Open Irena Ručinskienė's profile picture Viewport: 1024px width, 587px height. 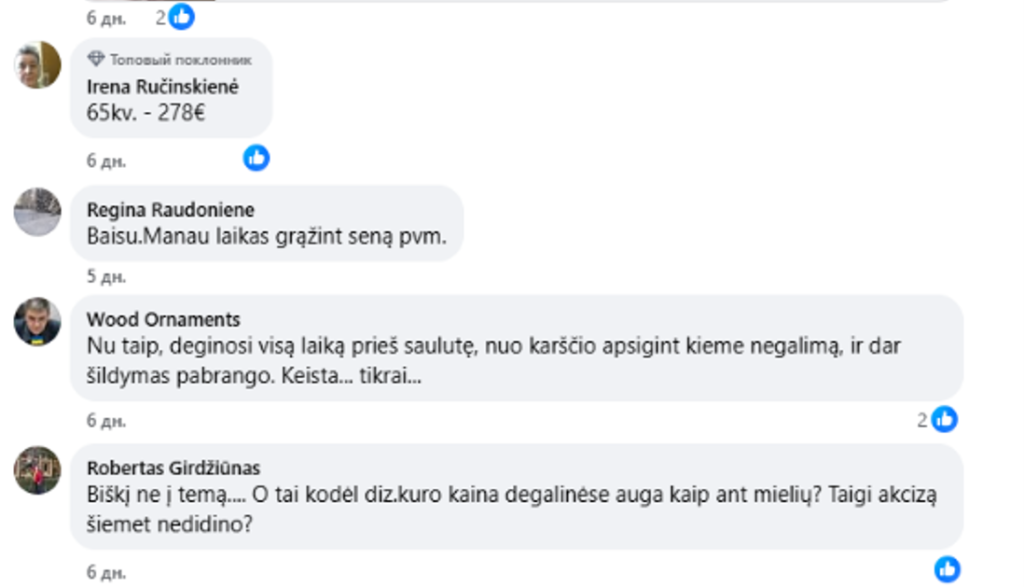pos(37,65)
